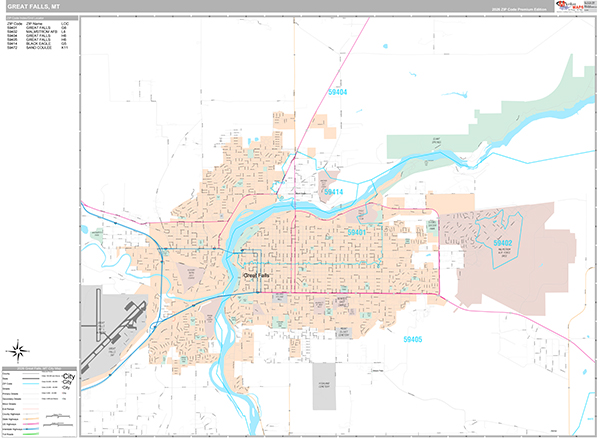Click the 59401 ZIP code label on the map
Image resolution: width=600 pixels, height=438 pixels.
click(x=357, y=232)
